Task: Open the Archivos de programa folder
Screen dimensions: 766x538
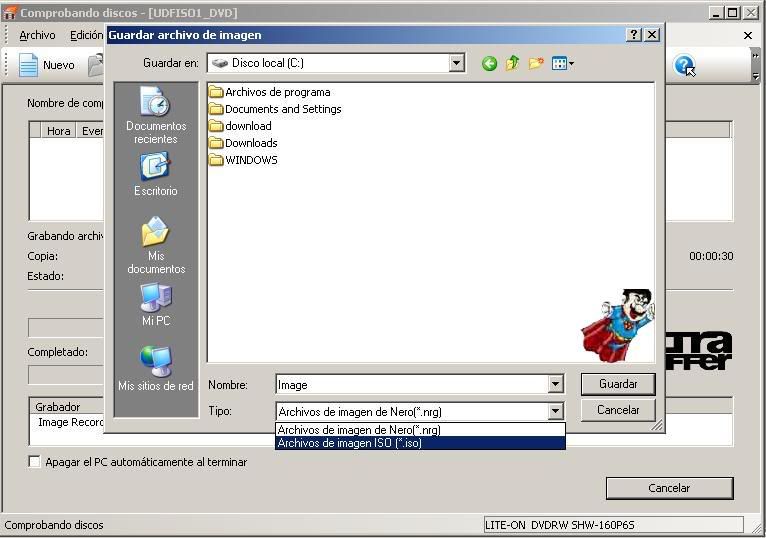Action: [x=270, y=92]
